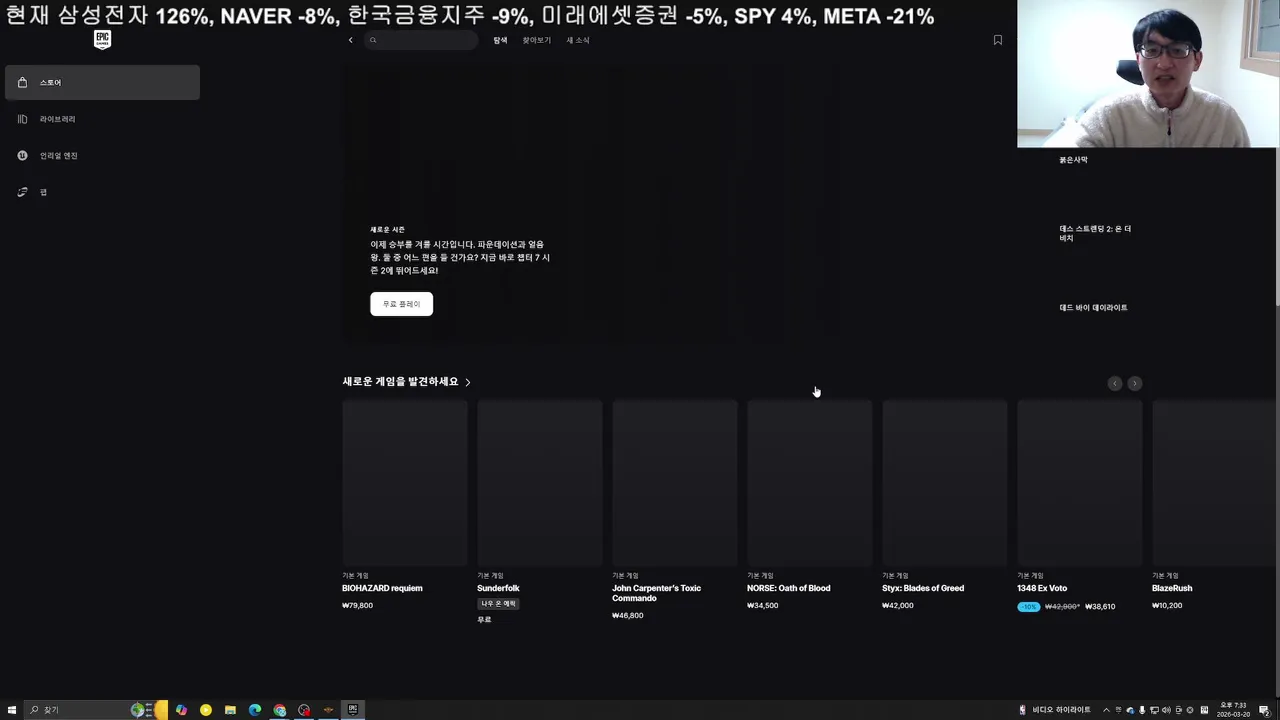This screenshot has height=720, width=1280.
Task: Click the store search field
Action: pyautogui.click(x=421, y=40)
